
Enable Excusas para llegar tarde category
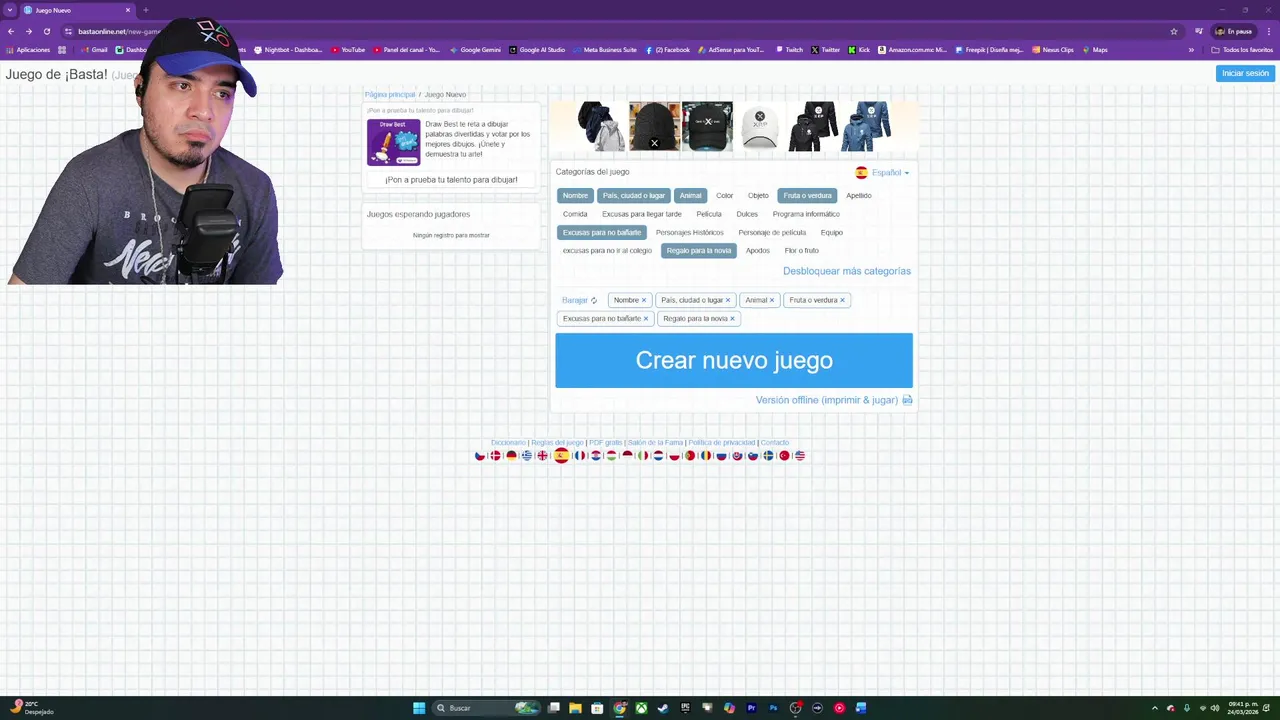[x=641, y=214]
